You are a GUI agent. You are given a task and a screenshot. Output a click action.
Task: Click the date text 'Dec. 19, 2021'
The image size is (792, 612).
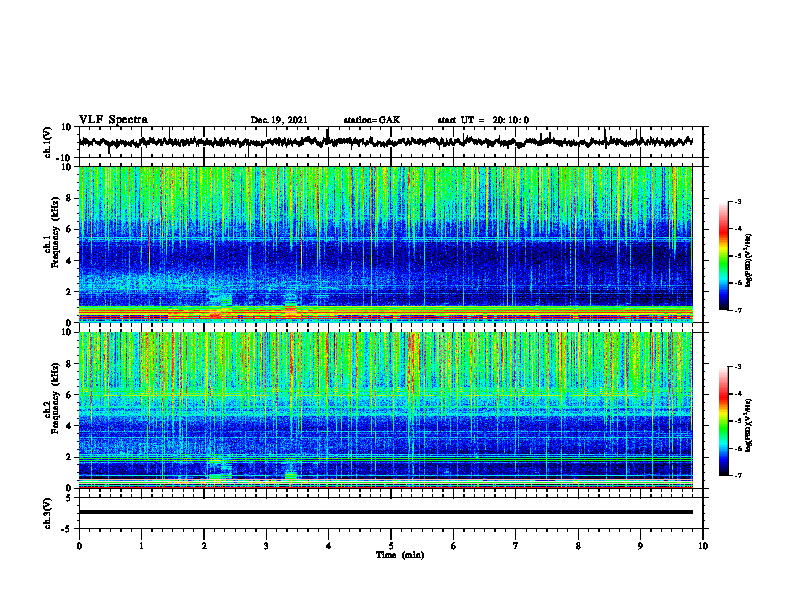point(279,120)
